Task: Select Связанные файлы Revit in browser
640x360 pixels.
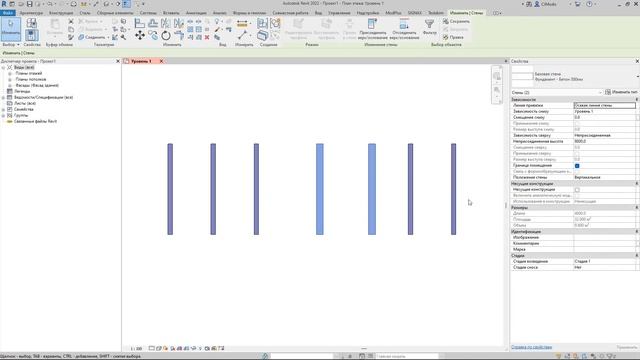Action: coord(35,121)
